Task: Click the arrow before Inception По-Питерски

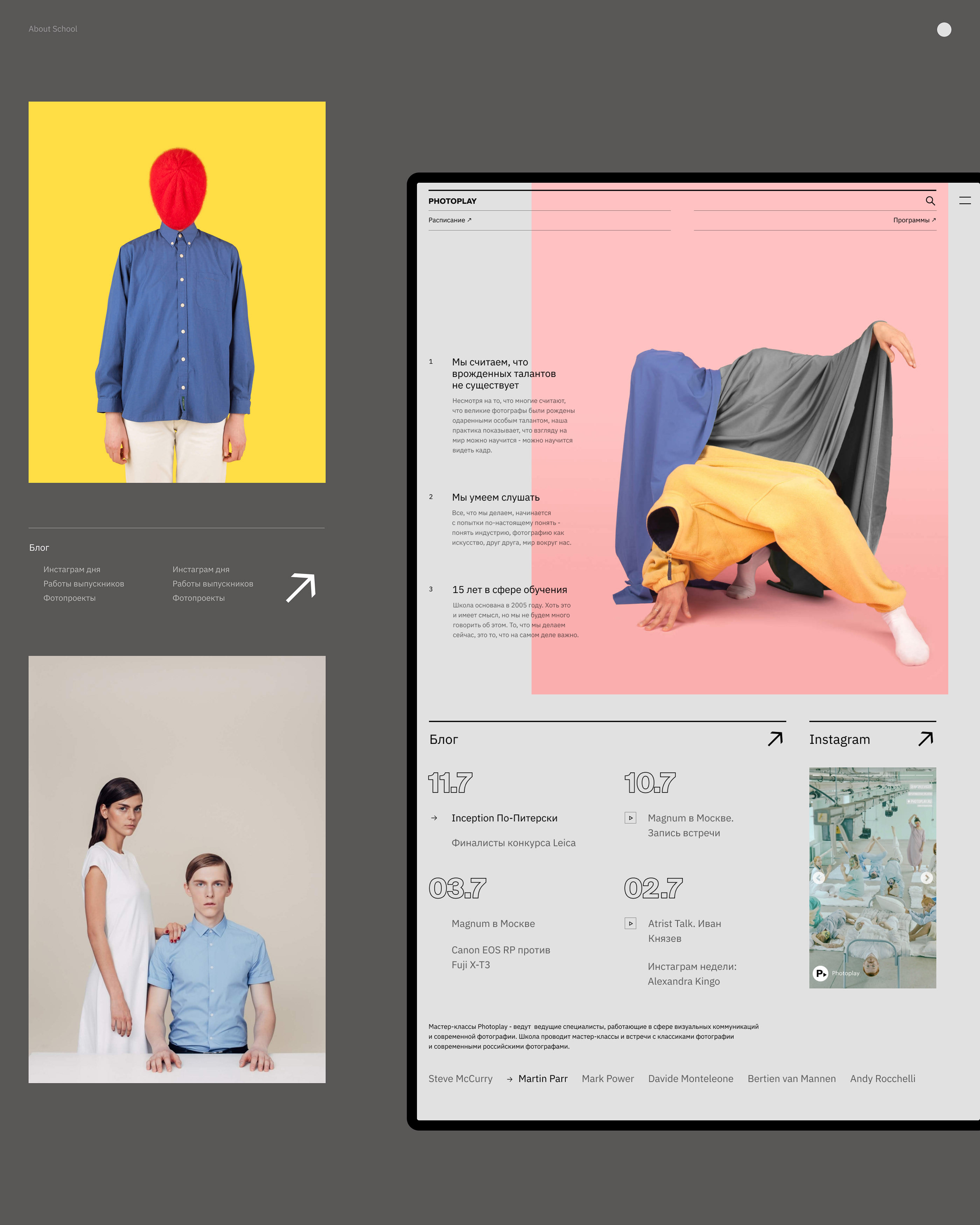Action: 434,818
